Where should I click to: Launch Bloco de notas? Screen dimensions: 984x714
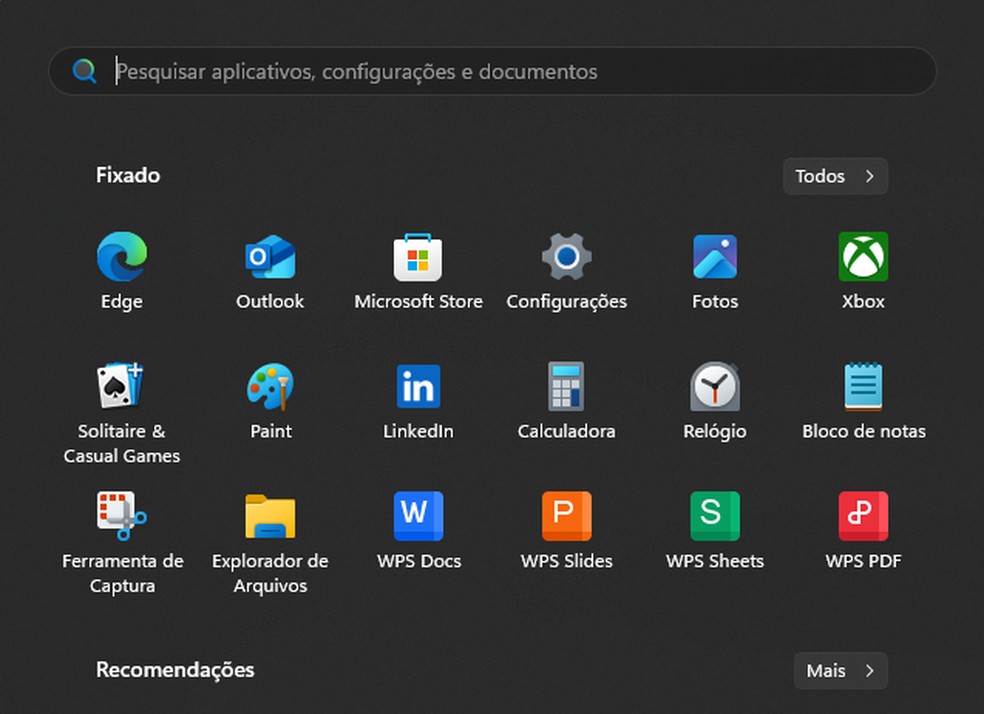click(863, 387)
